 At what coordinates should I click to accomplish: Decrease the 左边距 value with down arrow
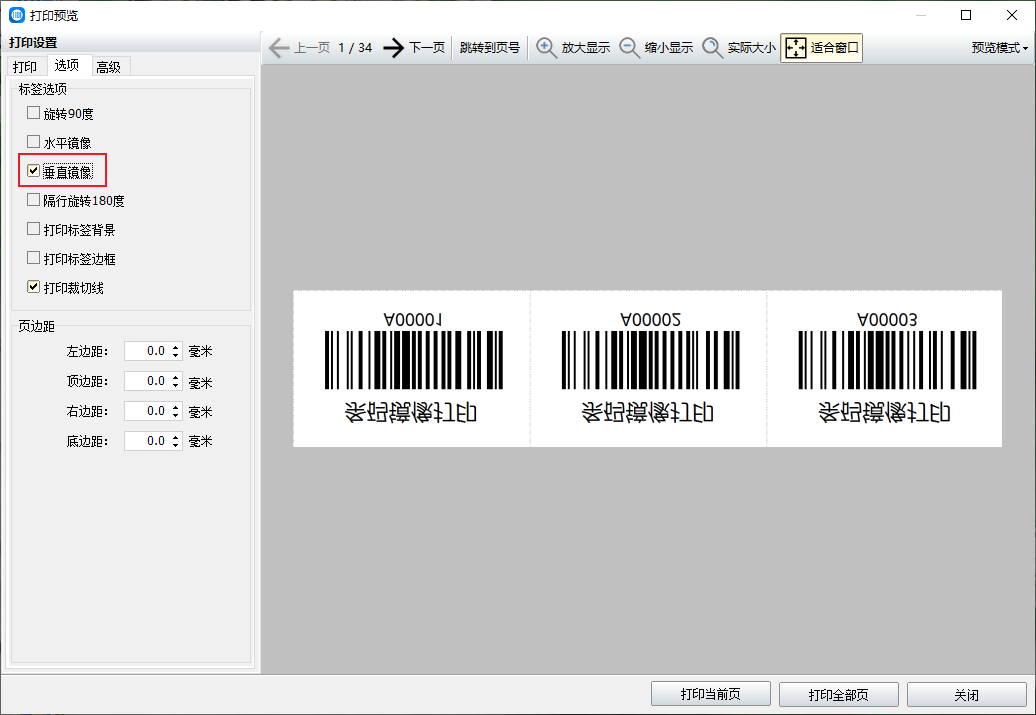pyautogui.click(x=176, y=355)
